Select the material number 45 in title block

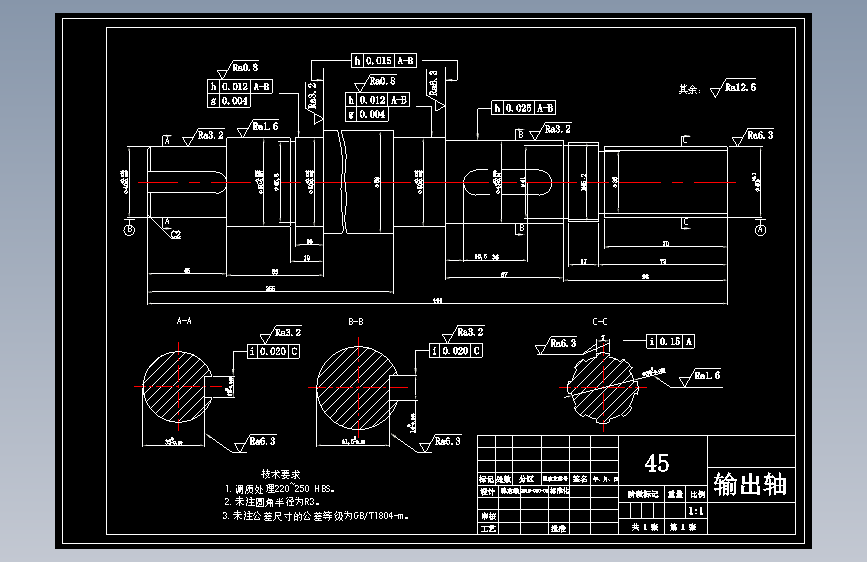pos(657,463)
